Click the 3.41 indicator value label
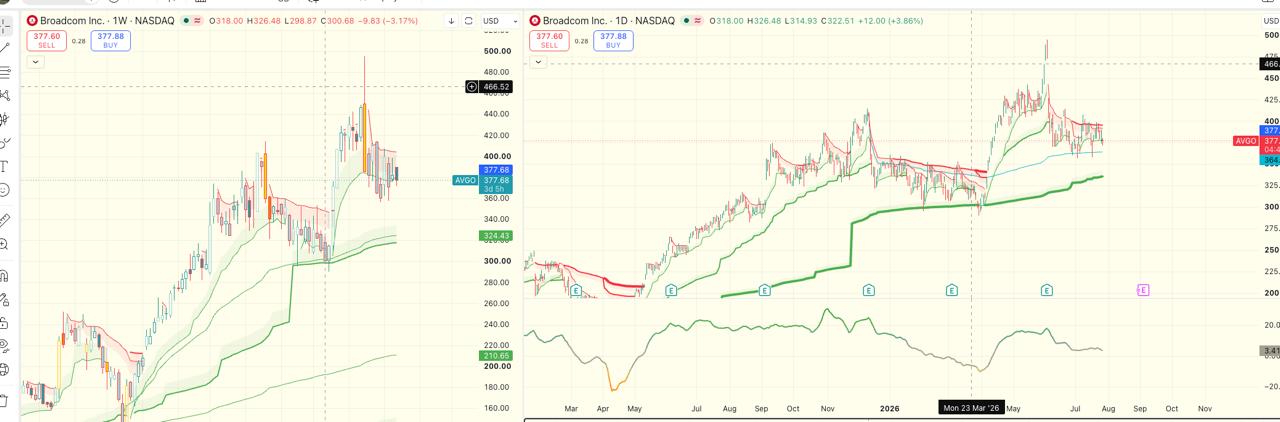This screenshot has height=422, width=1280. tap(1270, 351)
